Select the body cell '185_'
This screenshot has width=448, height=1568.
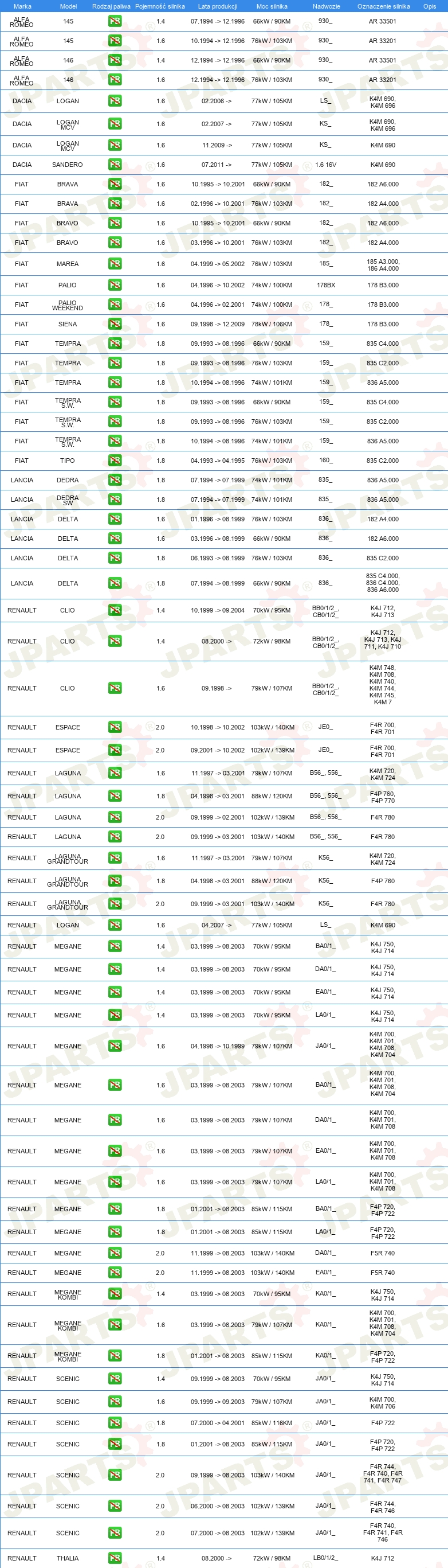[x=326, y=264]
